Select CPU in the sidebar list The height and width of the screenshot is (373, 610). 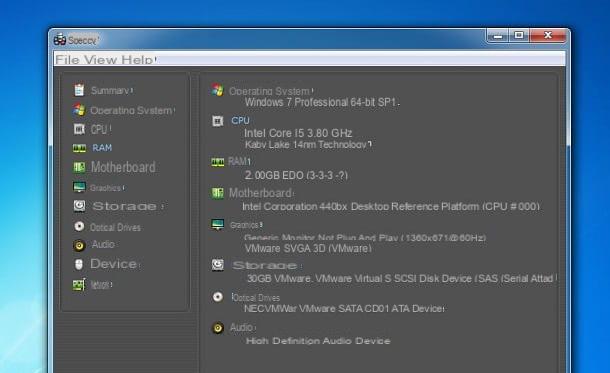[99, 130]
